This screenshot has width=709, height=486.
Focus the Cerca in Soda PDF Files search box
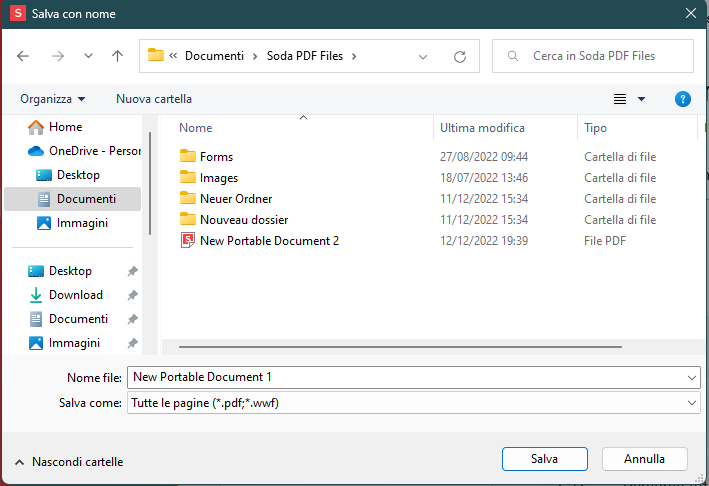(x=593, y=56)
